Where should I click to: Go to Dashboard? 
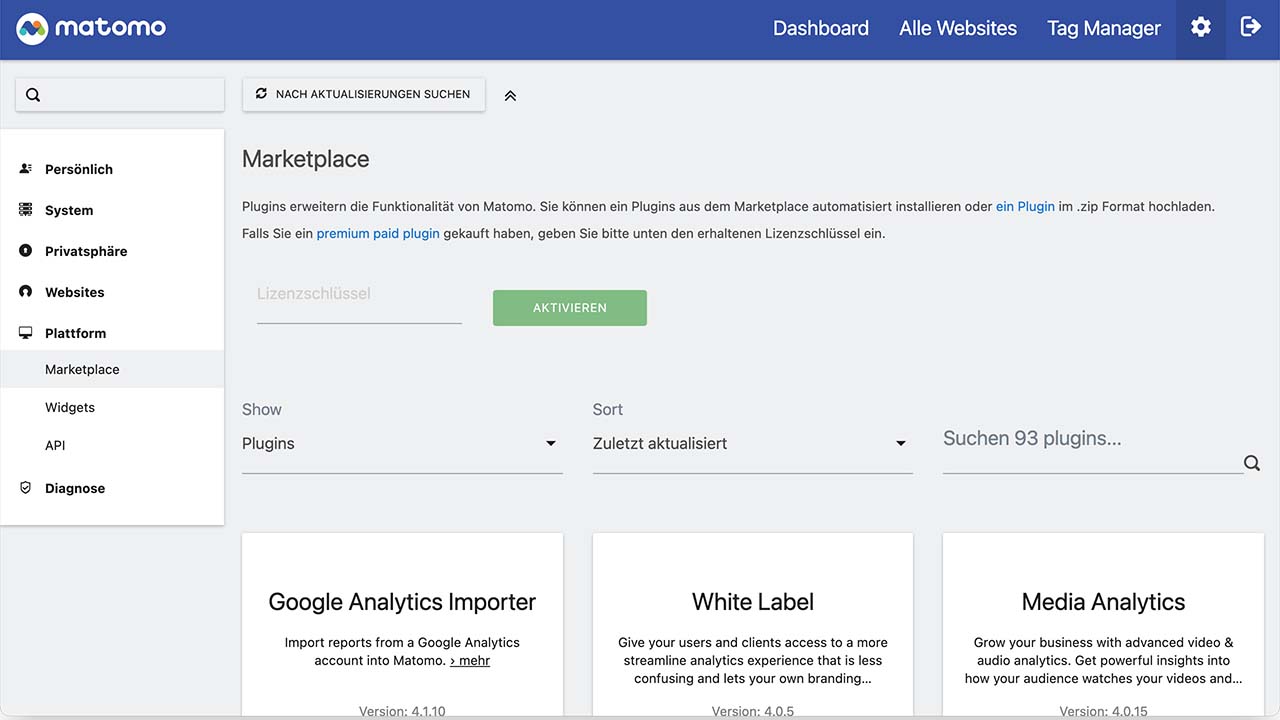(x=821, y=28)
